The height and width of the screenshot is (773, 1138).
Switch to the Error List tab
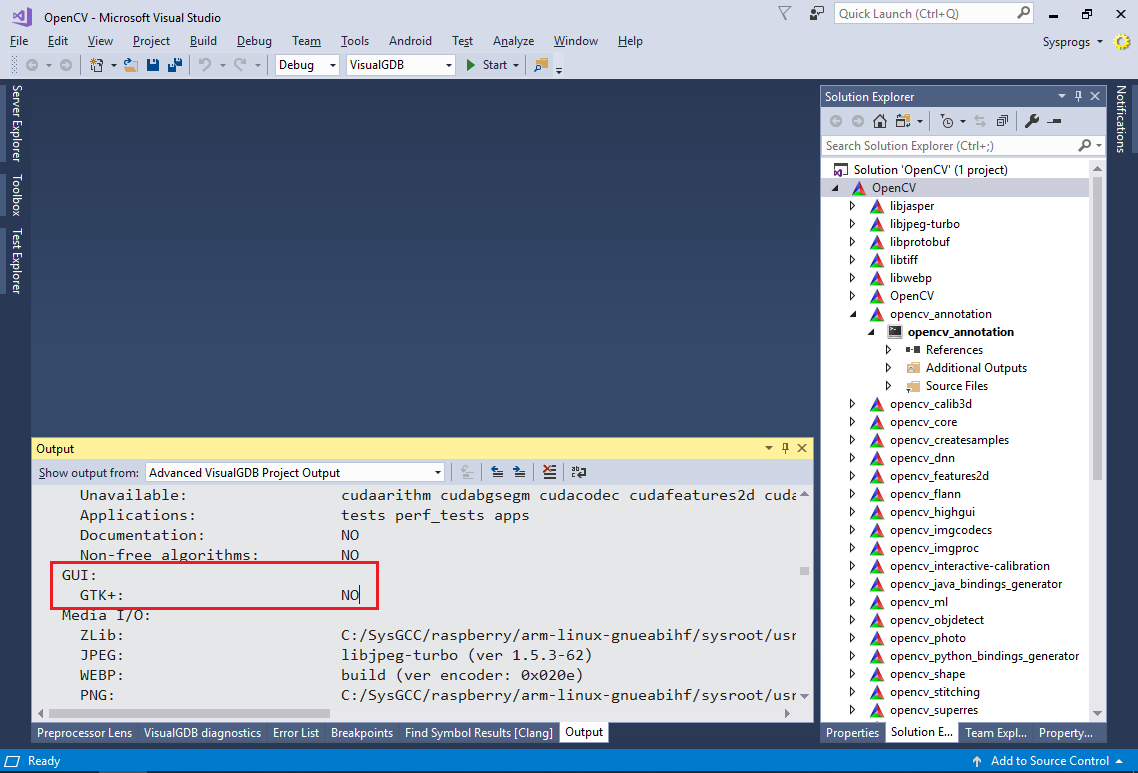click(296, 733)
